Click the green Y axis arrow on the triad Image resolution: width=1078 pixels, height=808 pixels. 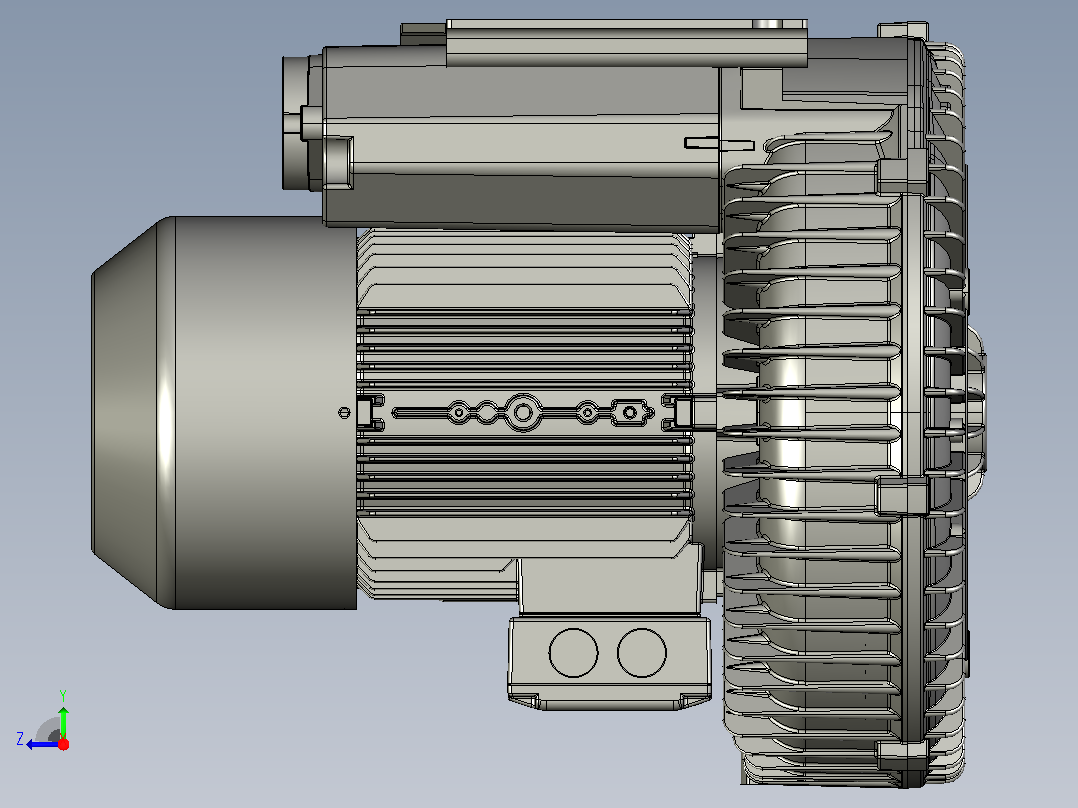63,721
